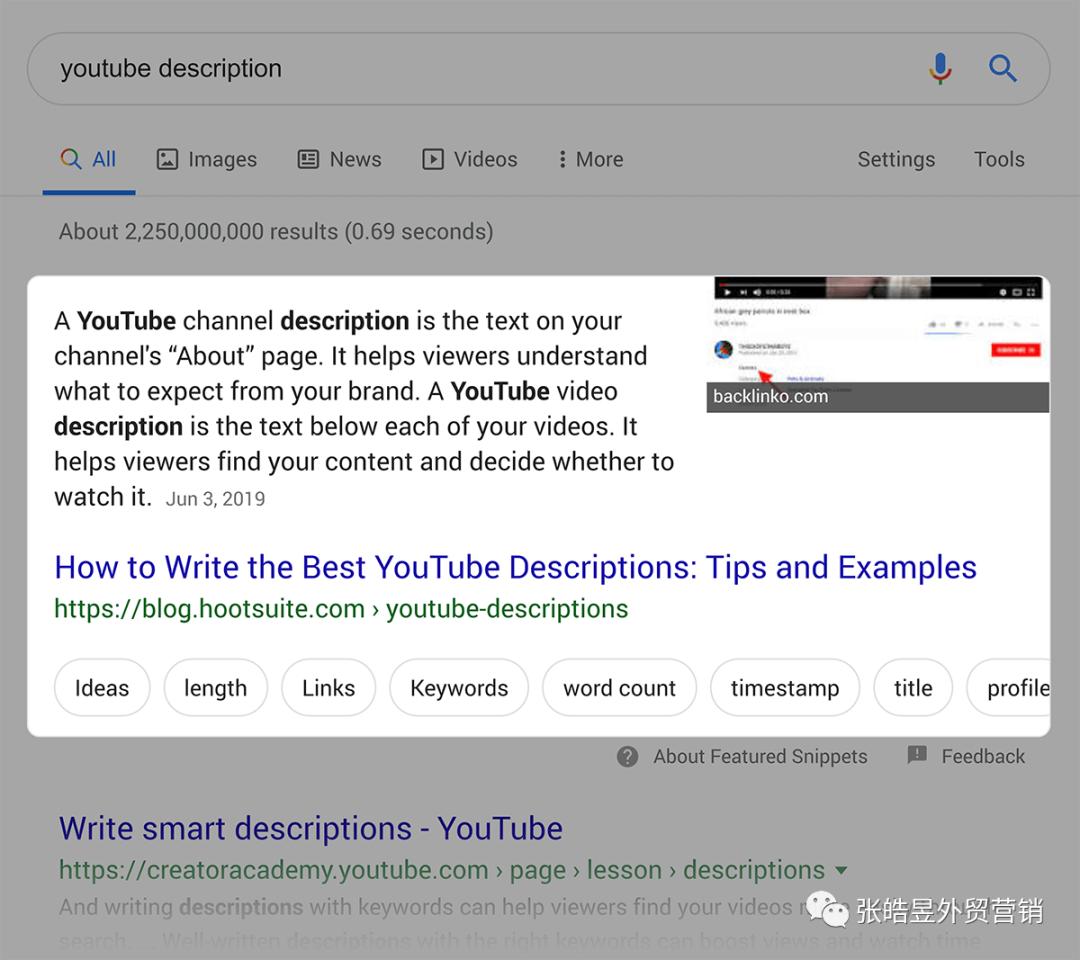Select the Images tab icon

[x=167, y=158]
